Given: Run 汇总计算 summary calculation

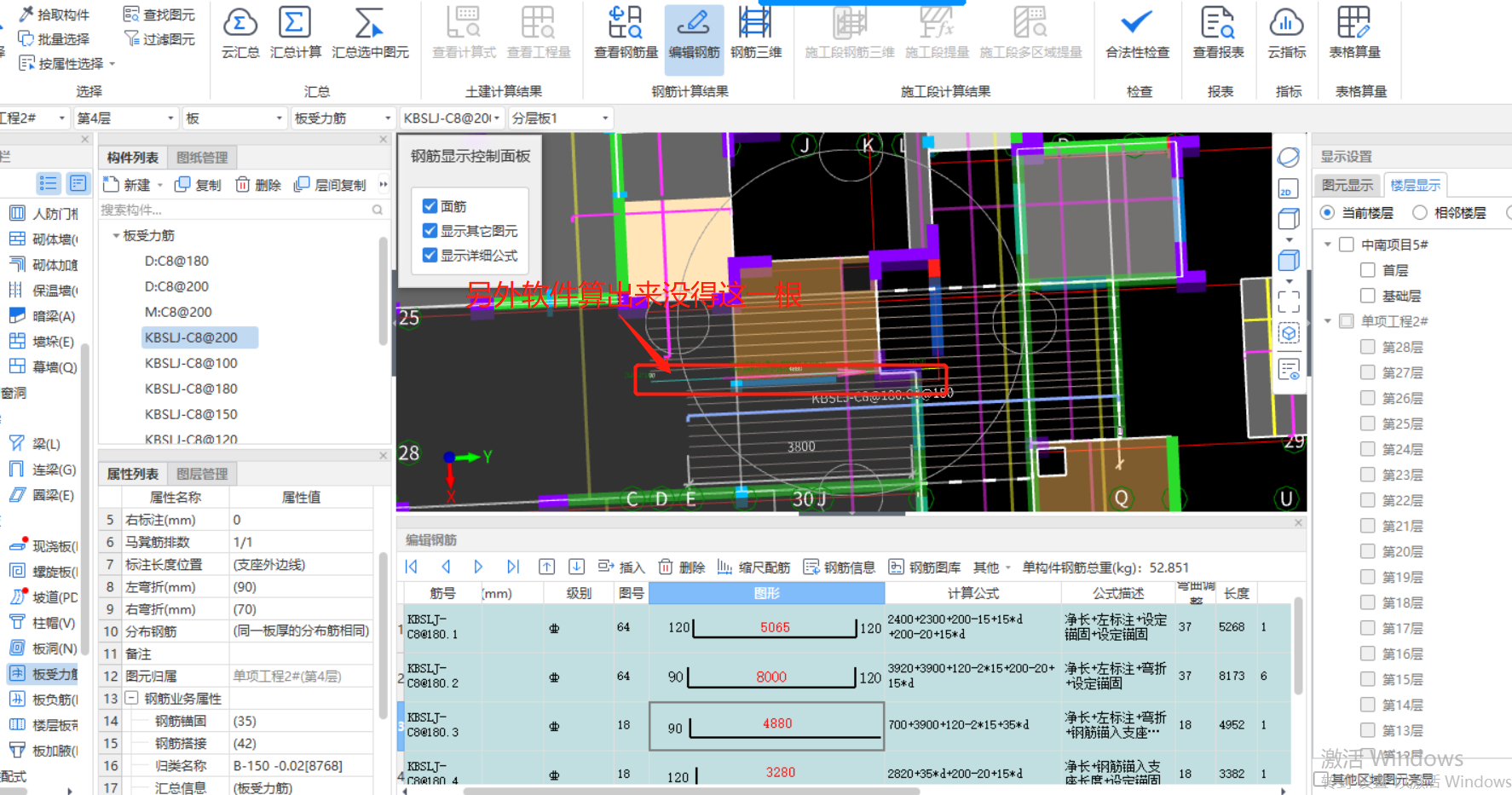Looking at the screenshot, I should 296,33.
